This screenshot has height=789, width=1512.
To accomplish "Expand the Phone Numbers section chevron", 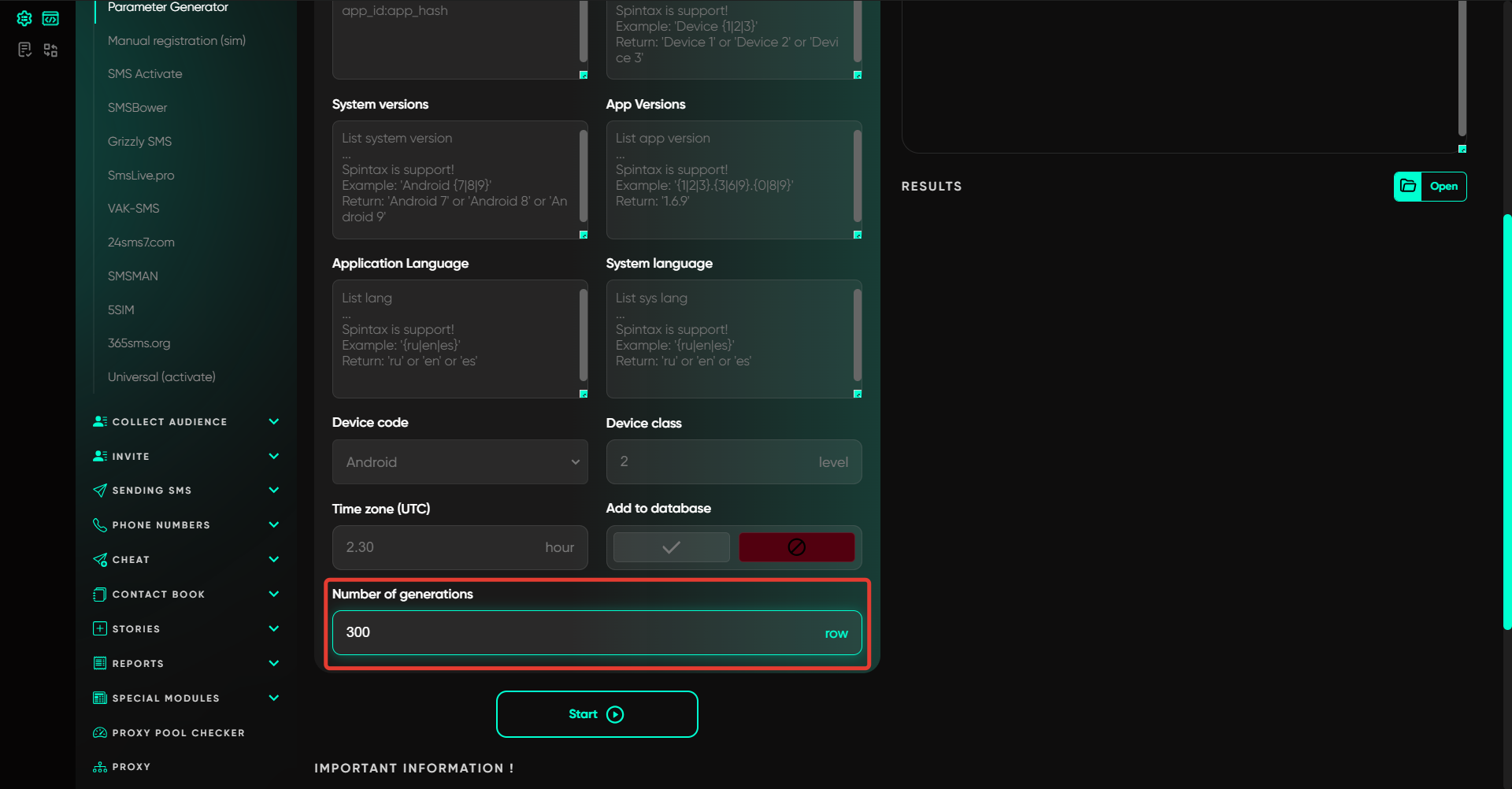I will pos(273,525).
